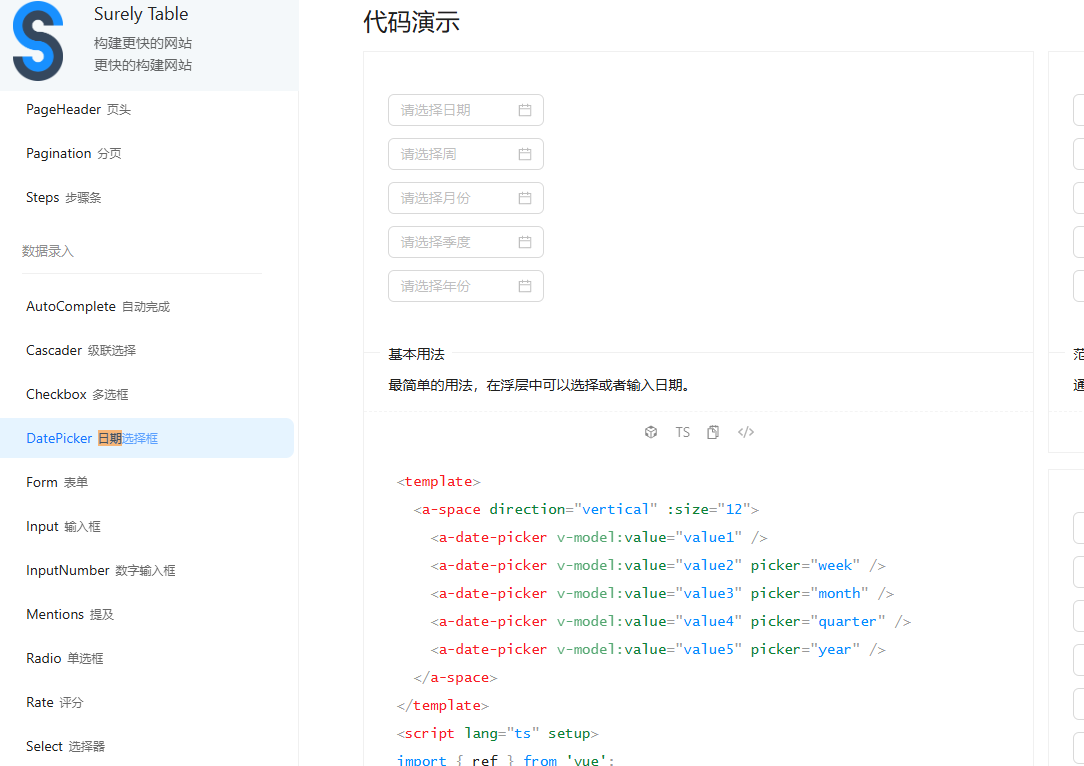Go to Checkbox 多选框 in the sidebar
The image size is (1084, 766).
point(77,394)
